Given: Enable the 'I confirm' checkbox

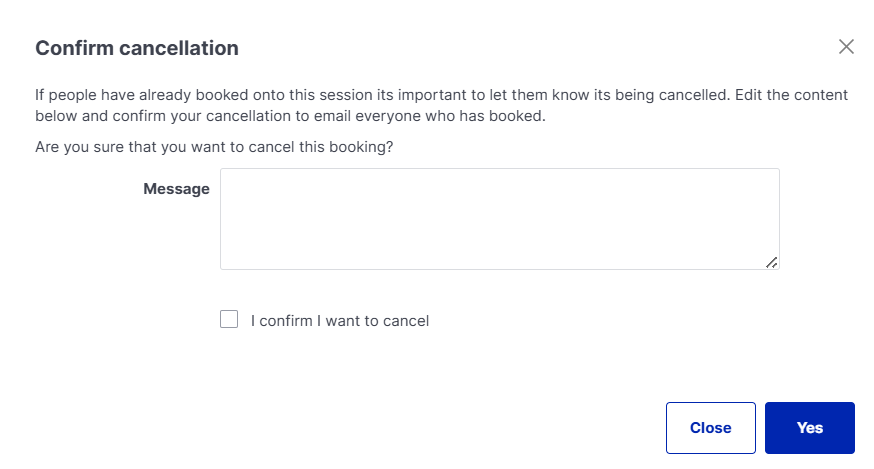Looking at the screenshot, I should pyautogui.click(x=229, y=320).
